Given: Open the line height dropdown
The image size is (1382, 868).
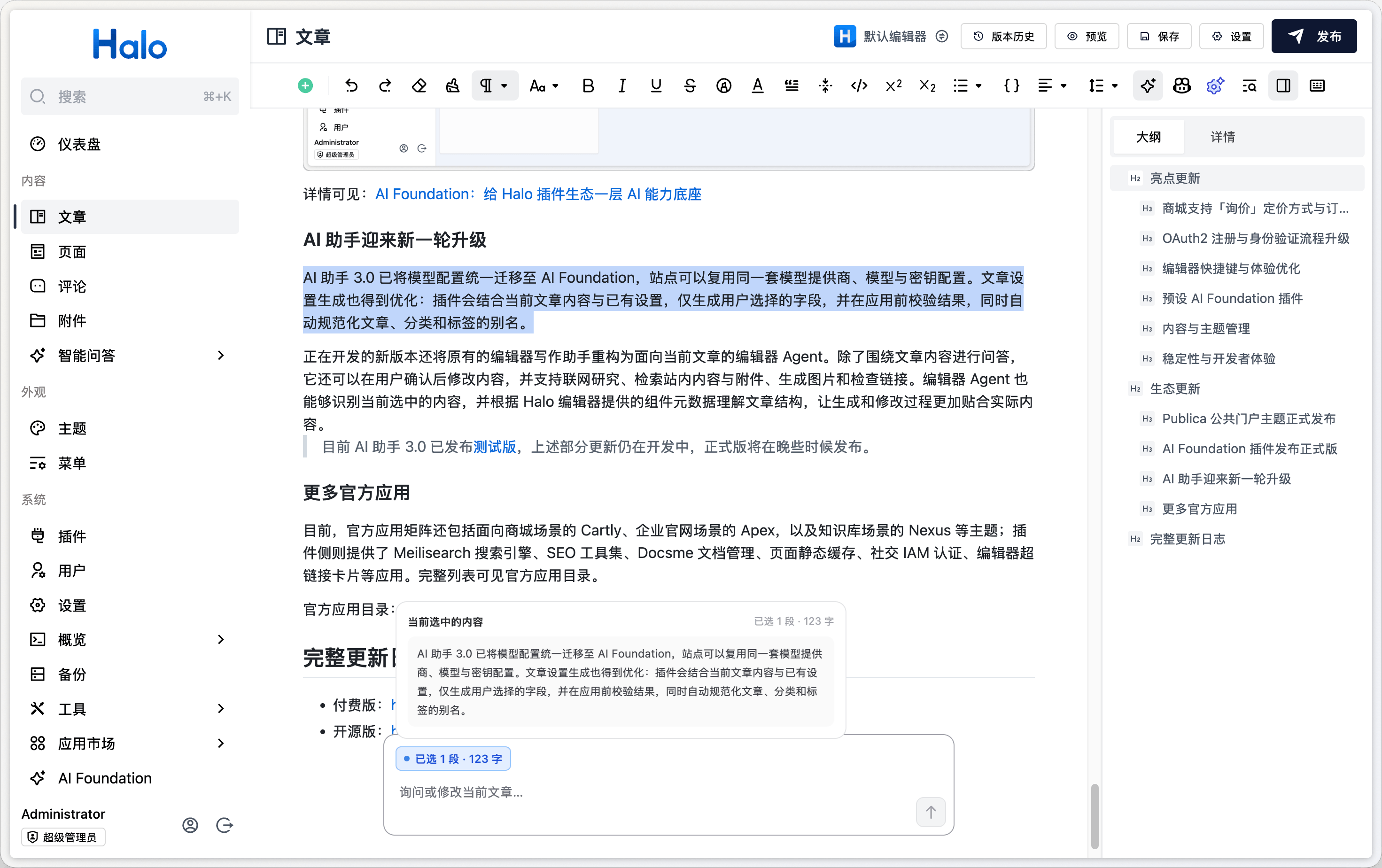Looking at the screenshot, I should (1103, 86).
